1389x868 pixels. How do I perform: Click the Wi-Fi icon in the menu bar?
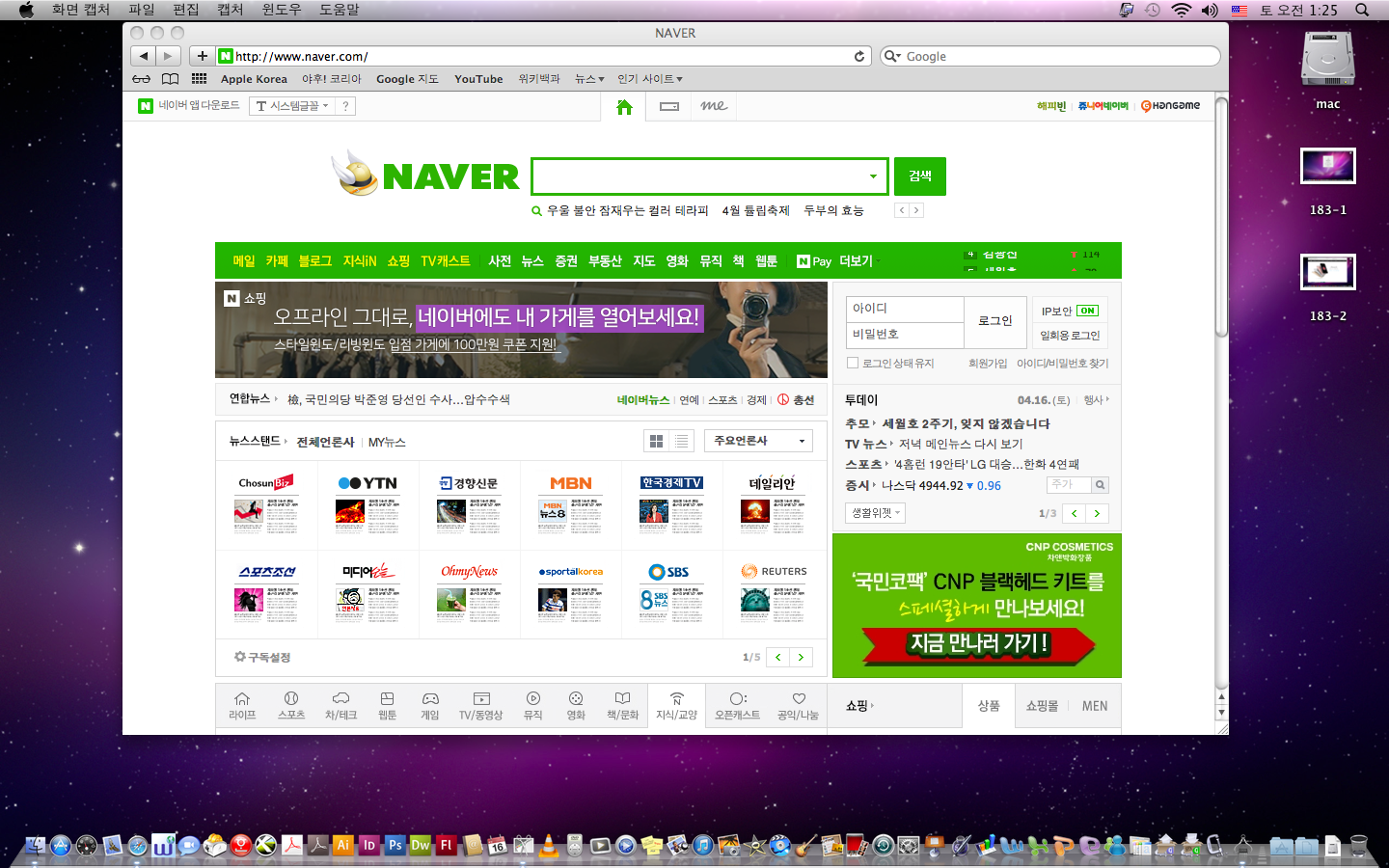[1181, 10]
